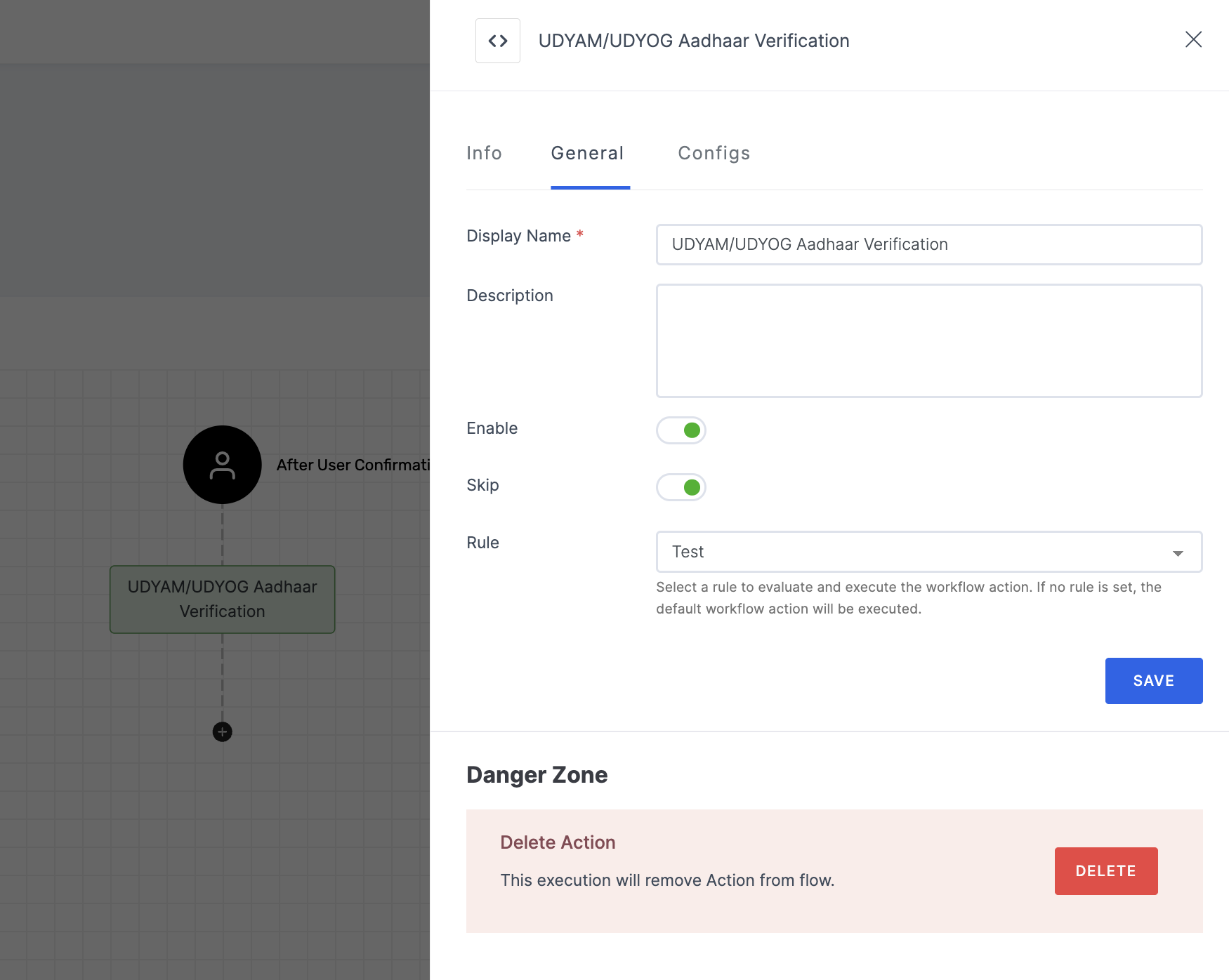Viewport: 1229px width, 980px height.
Task: Toggle the Skip switch
Action: point(681,487)
